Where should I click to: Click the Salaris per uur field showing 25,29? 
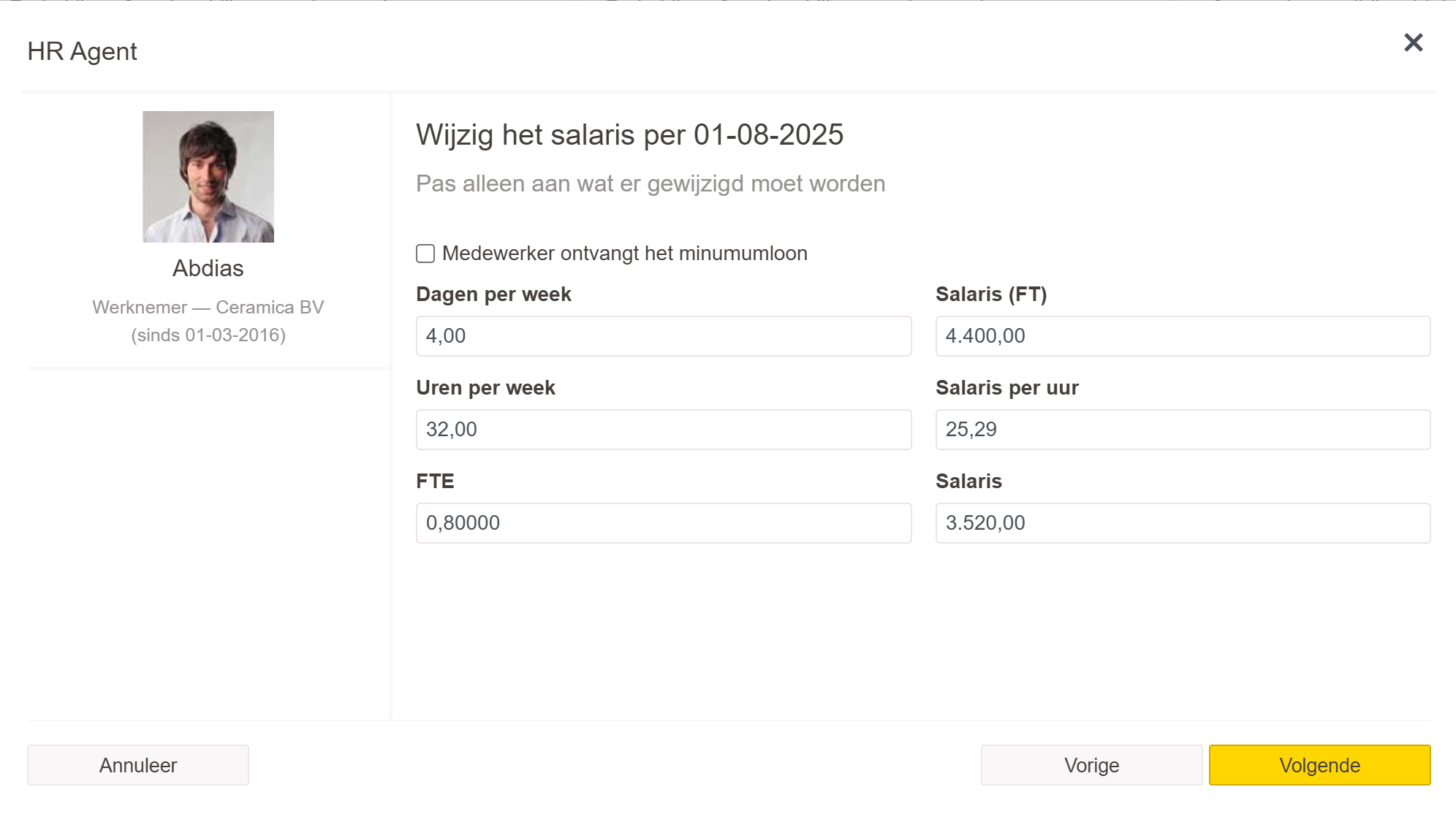click(x=1182, y=430)
